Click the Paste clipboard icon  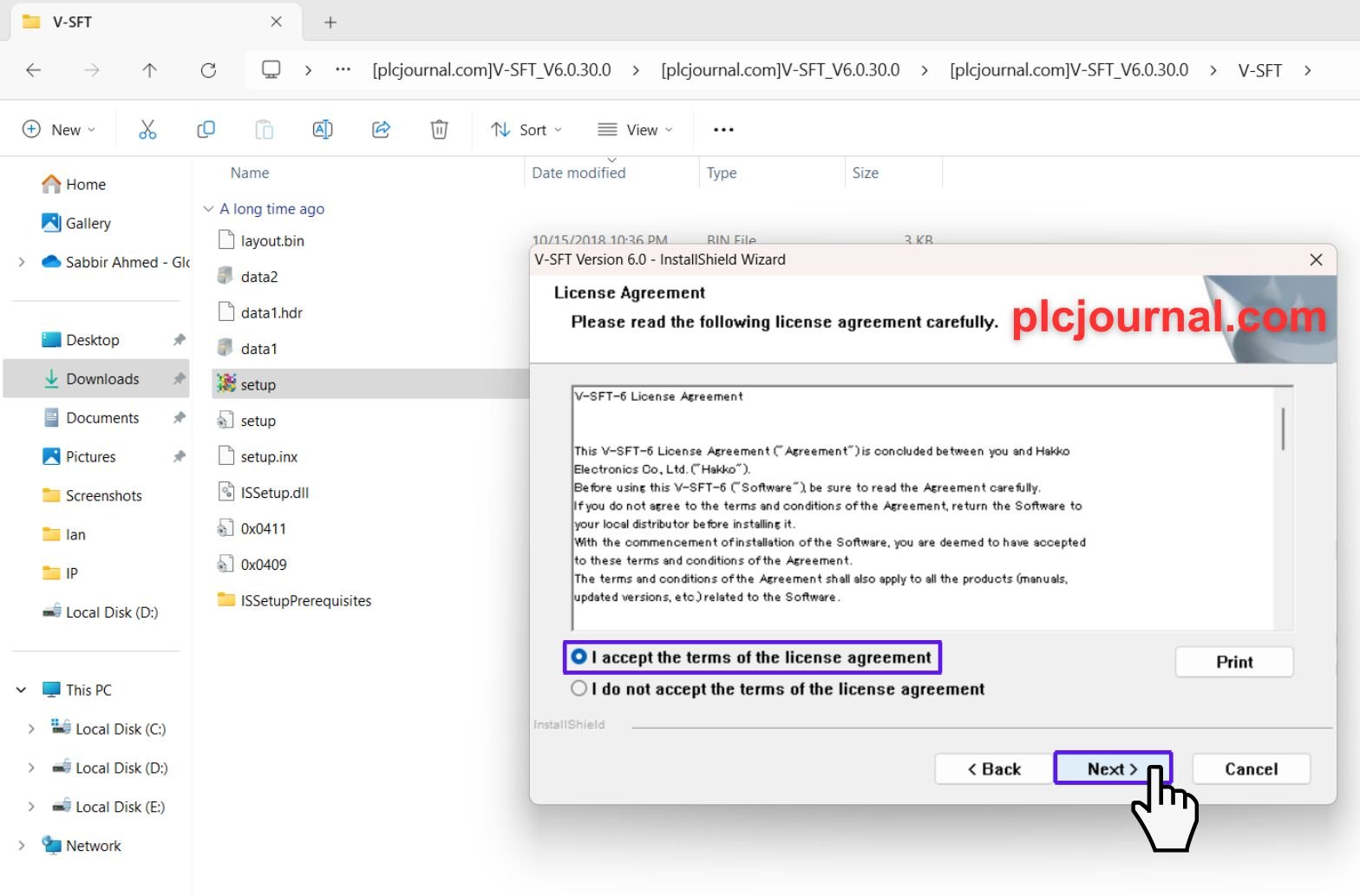(x=264, y=129)
